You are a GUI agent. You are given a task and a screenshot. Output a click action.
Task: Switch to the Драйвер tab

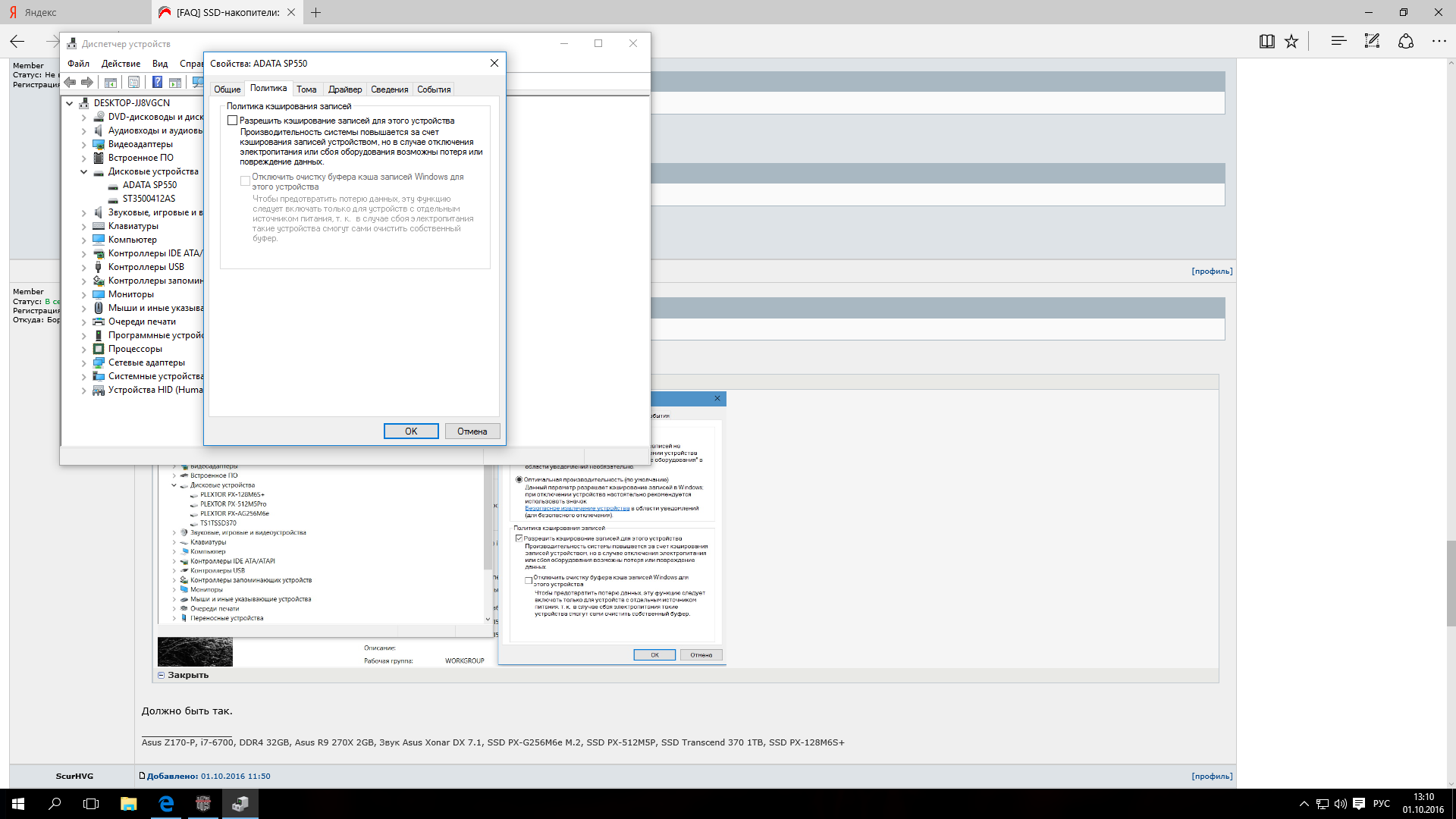(x=345, y=89)
